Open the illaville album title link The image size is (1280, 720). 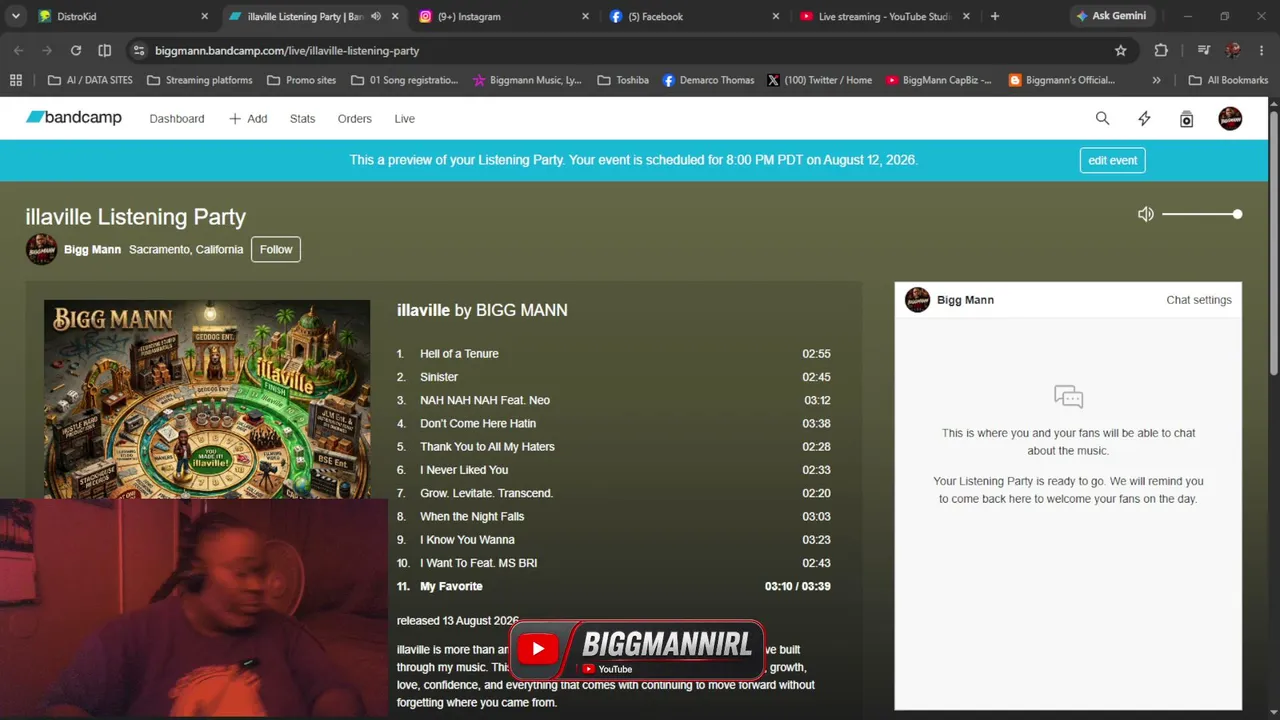point(423,310)
